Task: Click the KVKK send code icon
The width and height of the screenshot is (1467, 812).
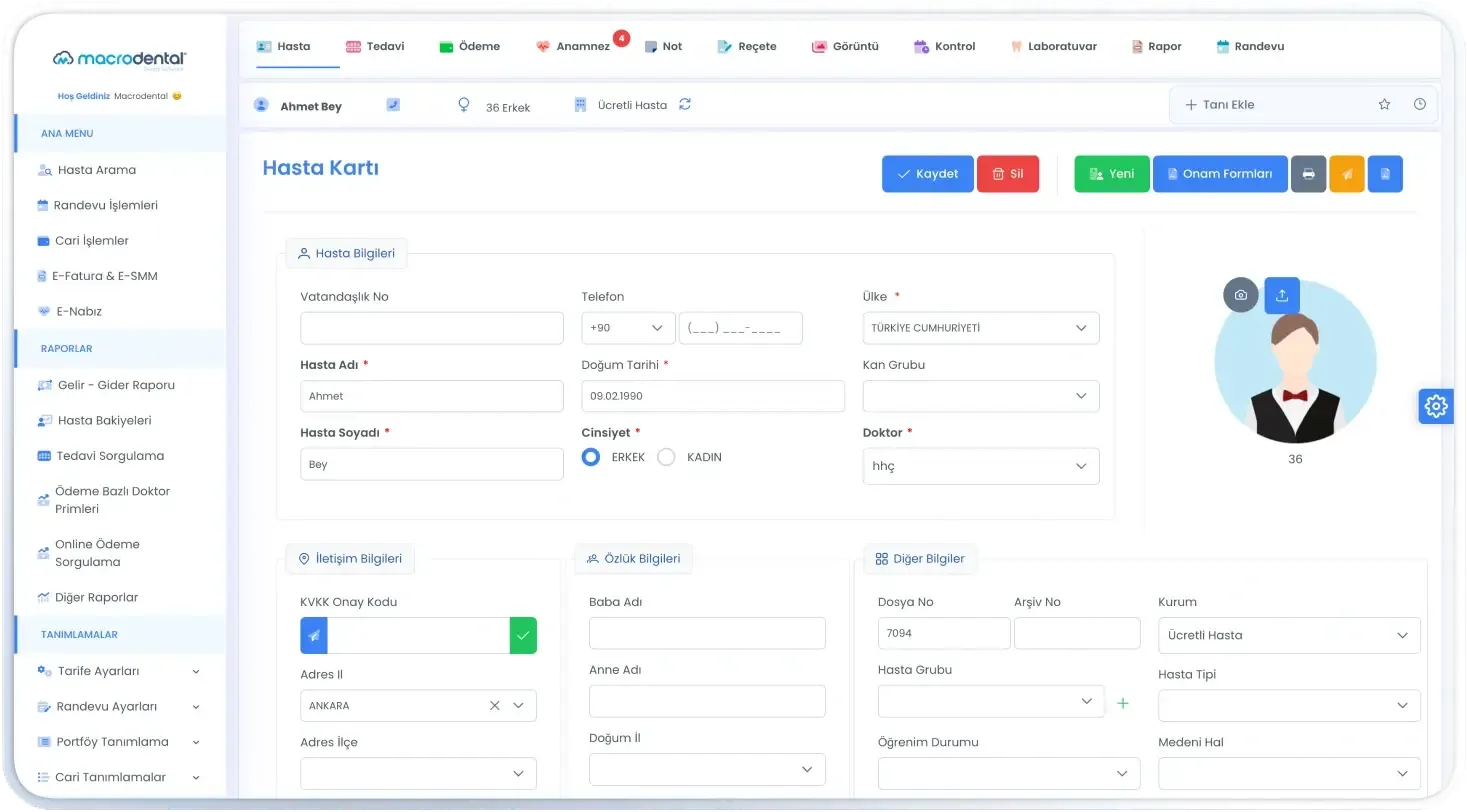Action: tap(314, 636)
